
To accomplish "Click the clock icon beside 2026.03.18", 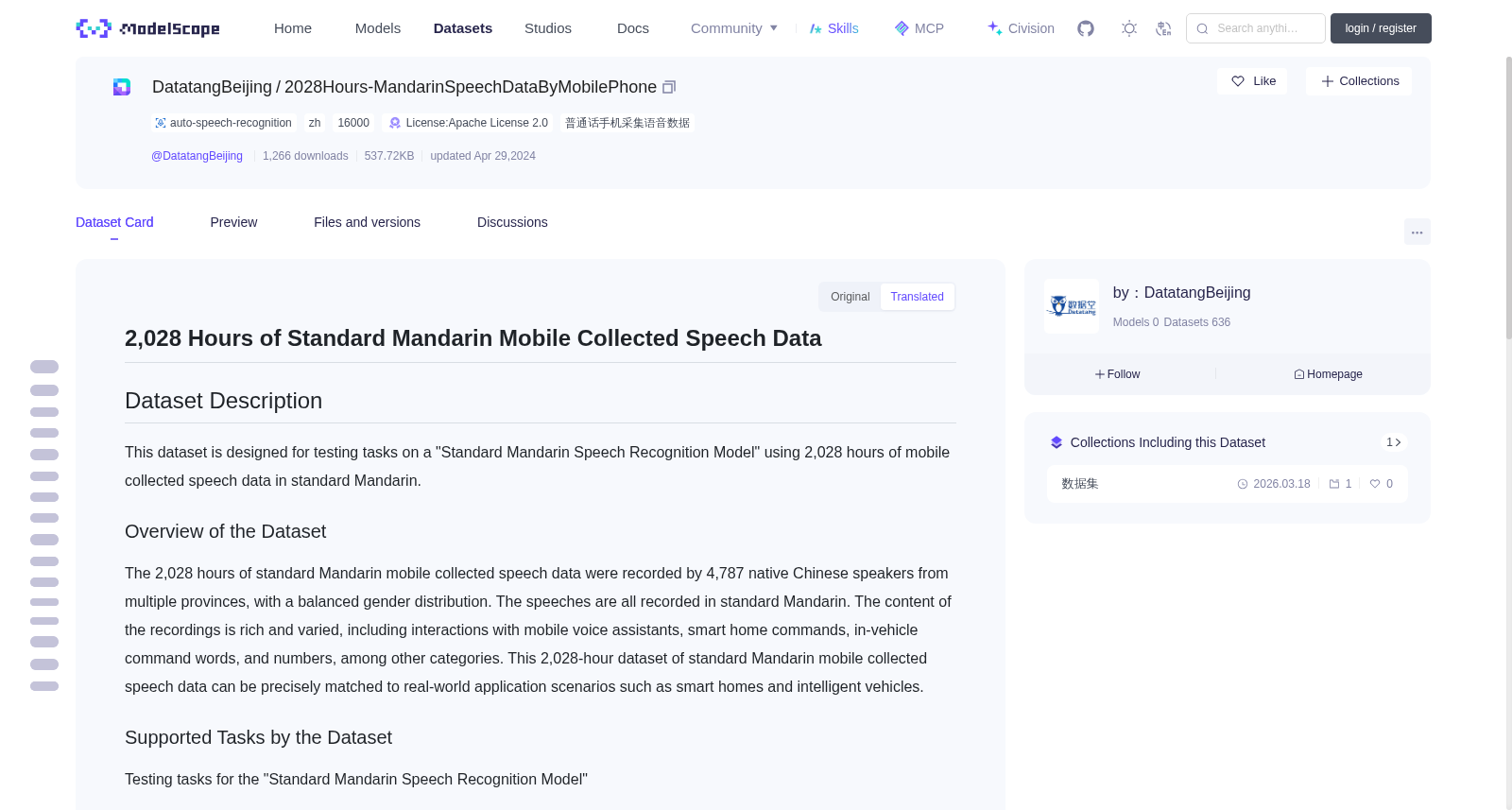I will tap(1243, 484).
